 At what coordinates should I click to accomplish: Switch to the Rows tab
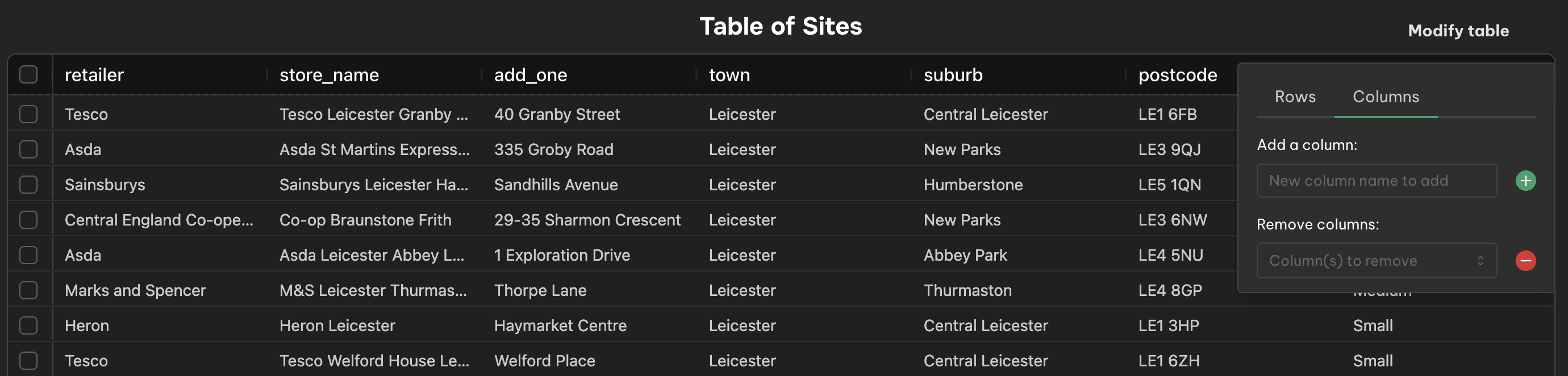[x=1295, y=97]
